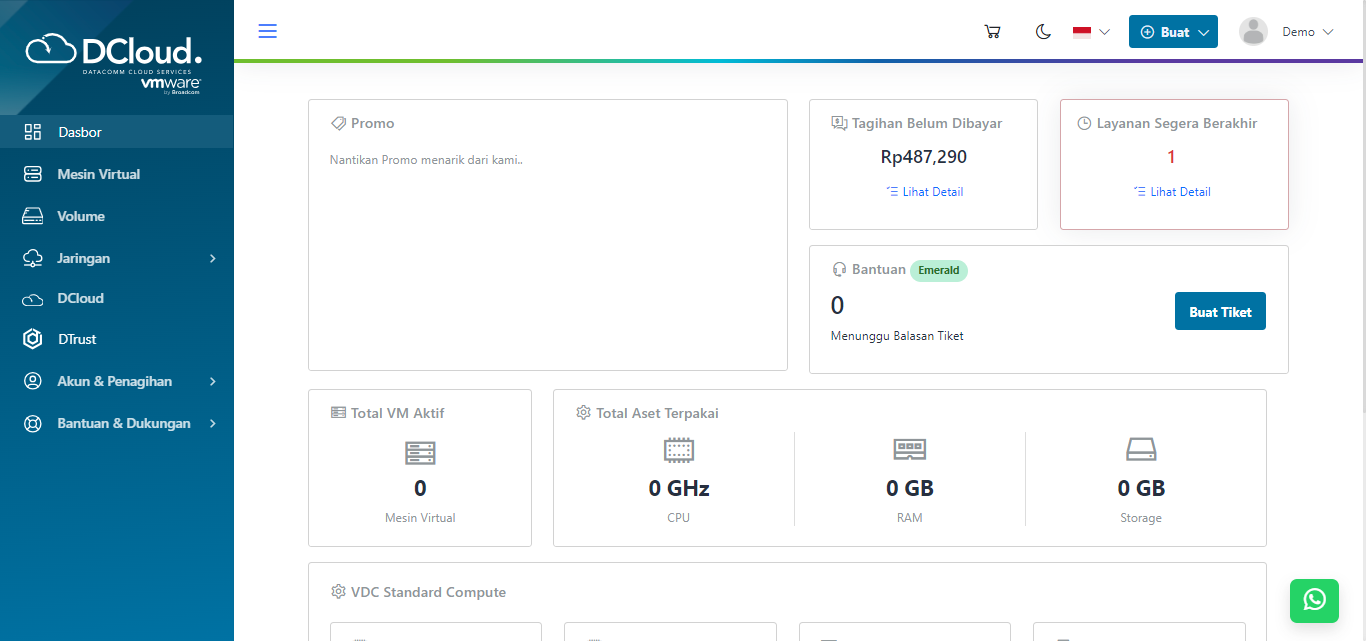1366x641 pixels.
Task: Click the Total VM Aktif server icon
Action: pos(420,454)
